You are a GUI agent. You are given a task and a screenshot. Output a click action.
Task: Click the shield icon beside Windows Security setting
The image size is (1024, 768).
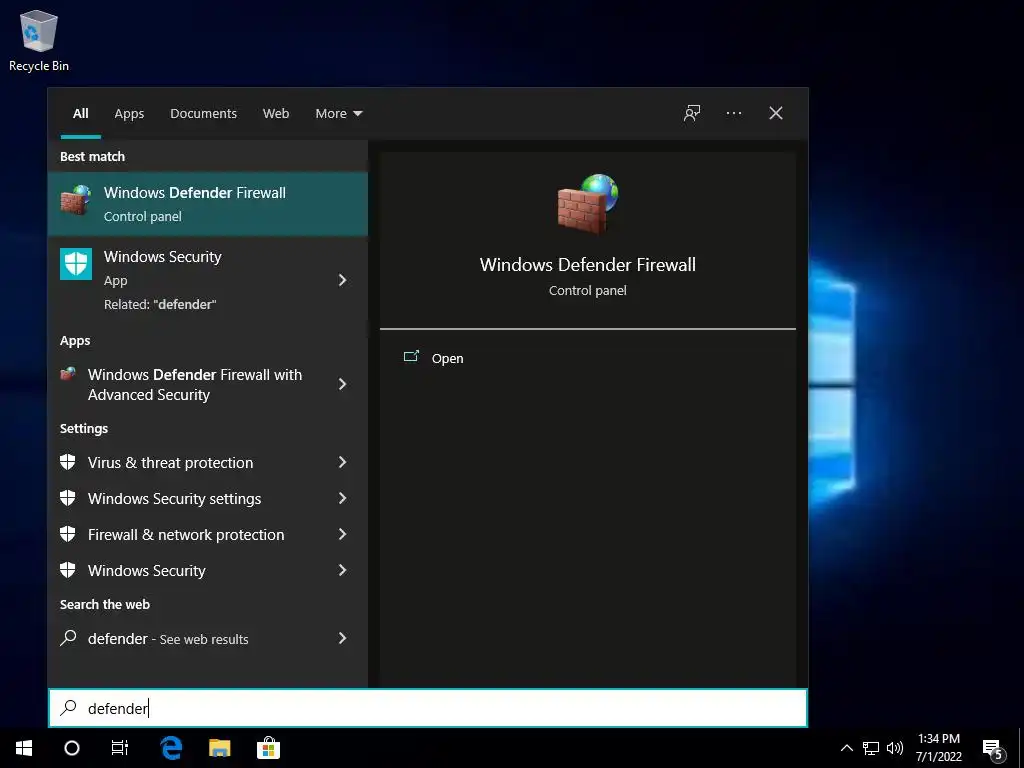click(x=67, y=570)
